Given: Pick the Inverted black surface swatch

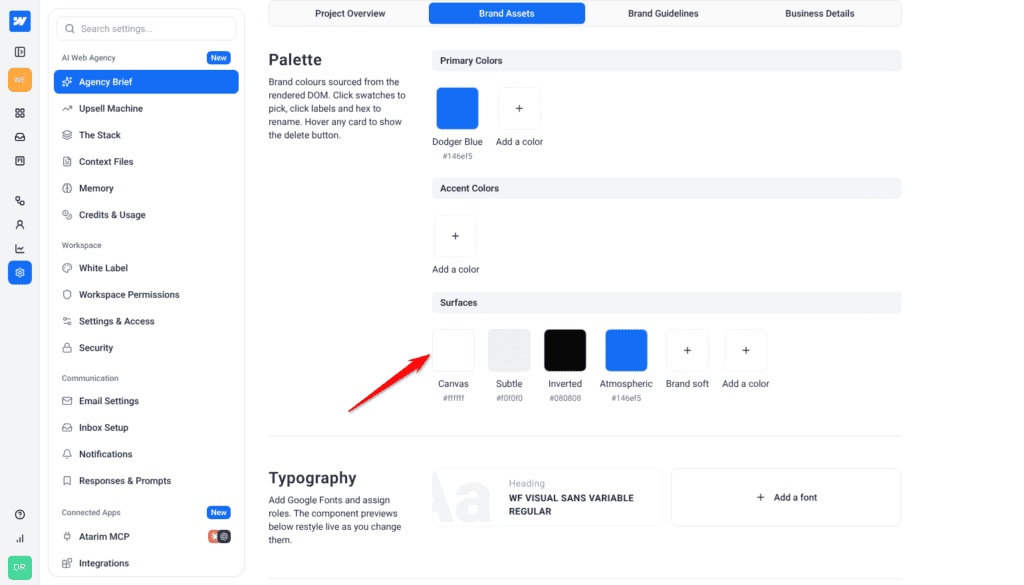Looking at the screenshot, I should [565, 351].
